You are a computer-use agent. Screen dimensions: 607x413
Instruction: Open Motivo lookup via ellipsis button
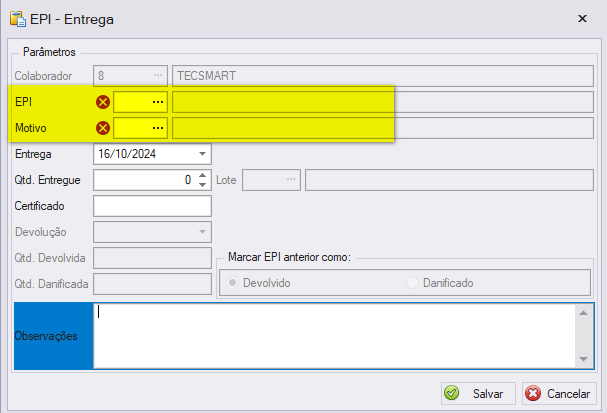click(158, 128)
